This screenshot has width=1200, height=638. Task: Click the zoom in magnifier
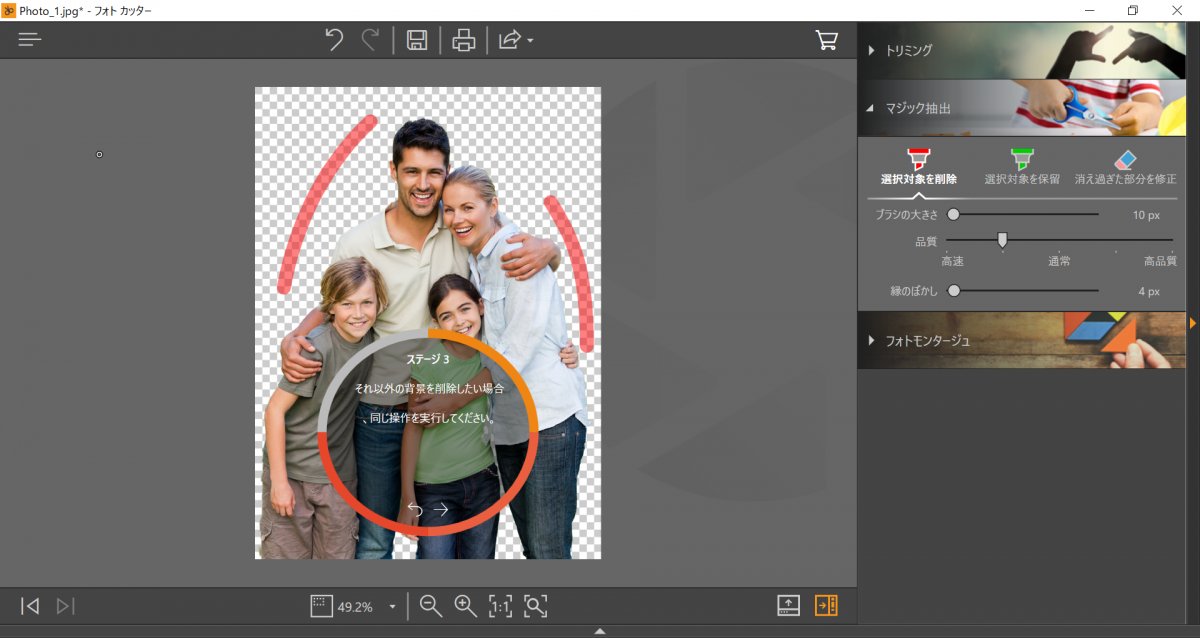465,605
